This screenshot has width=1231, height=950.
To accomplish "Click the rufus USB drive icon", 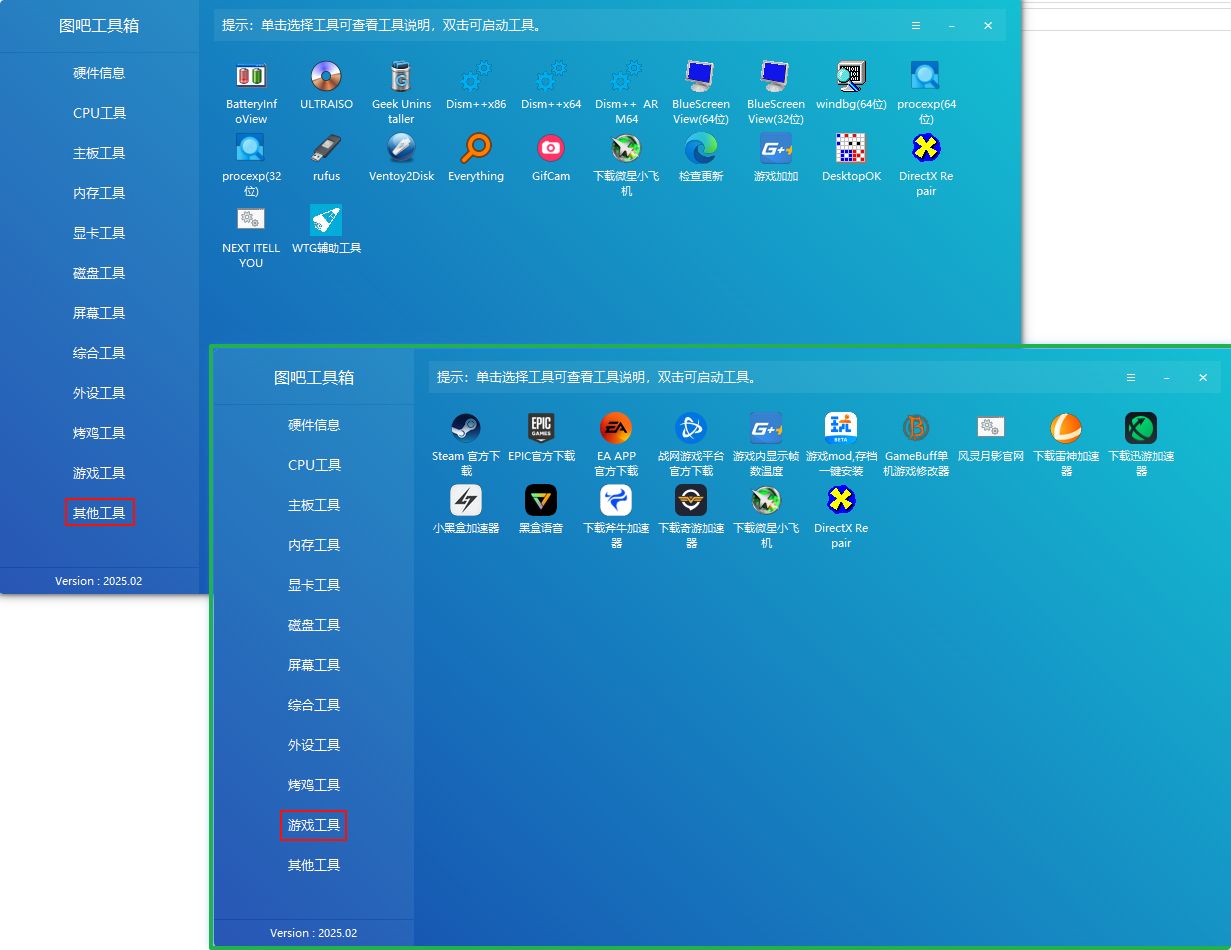I will tap(326, 148).
